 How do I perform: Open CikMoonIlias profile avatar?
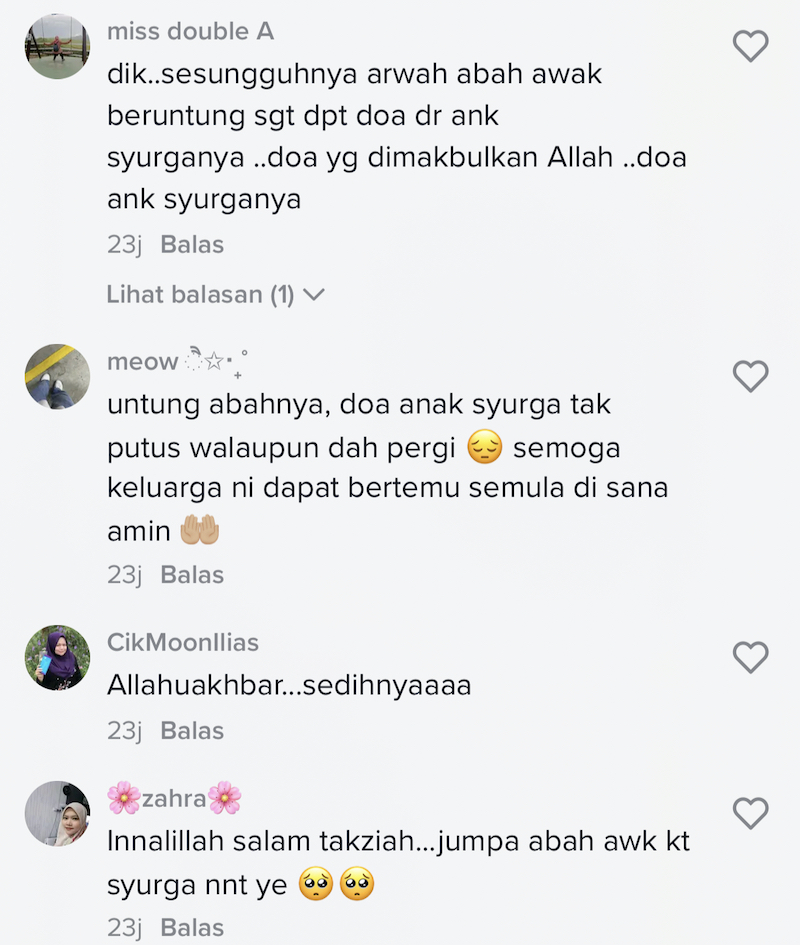click(57, 658)
